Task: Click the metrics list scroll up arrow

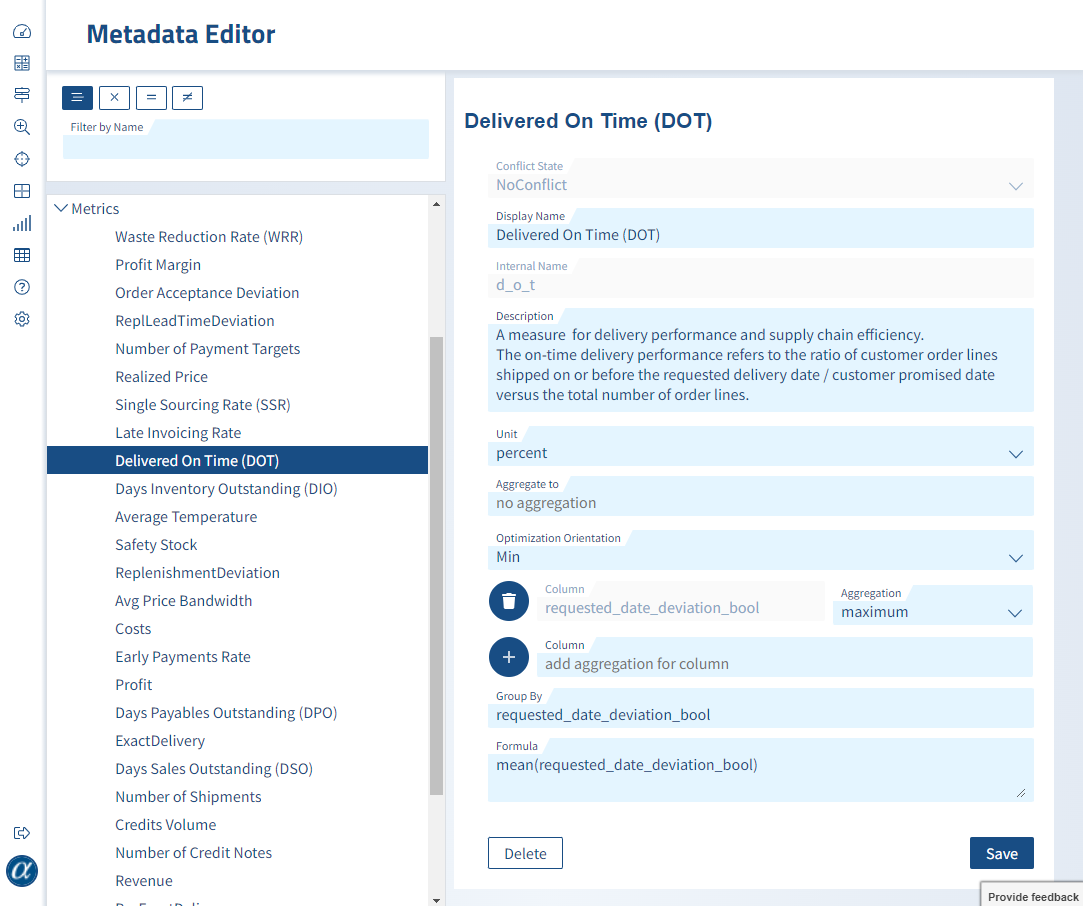Action: (x=436, y=204)
